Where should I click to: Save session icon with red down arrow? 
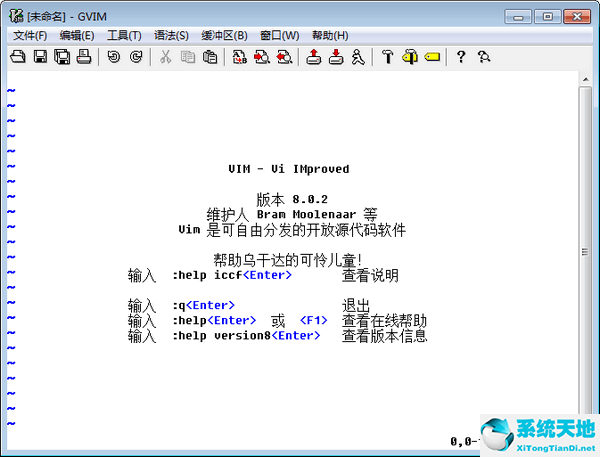(x=336, y=57)
